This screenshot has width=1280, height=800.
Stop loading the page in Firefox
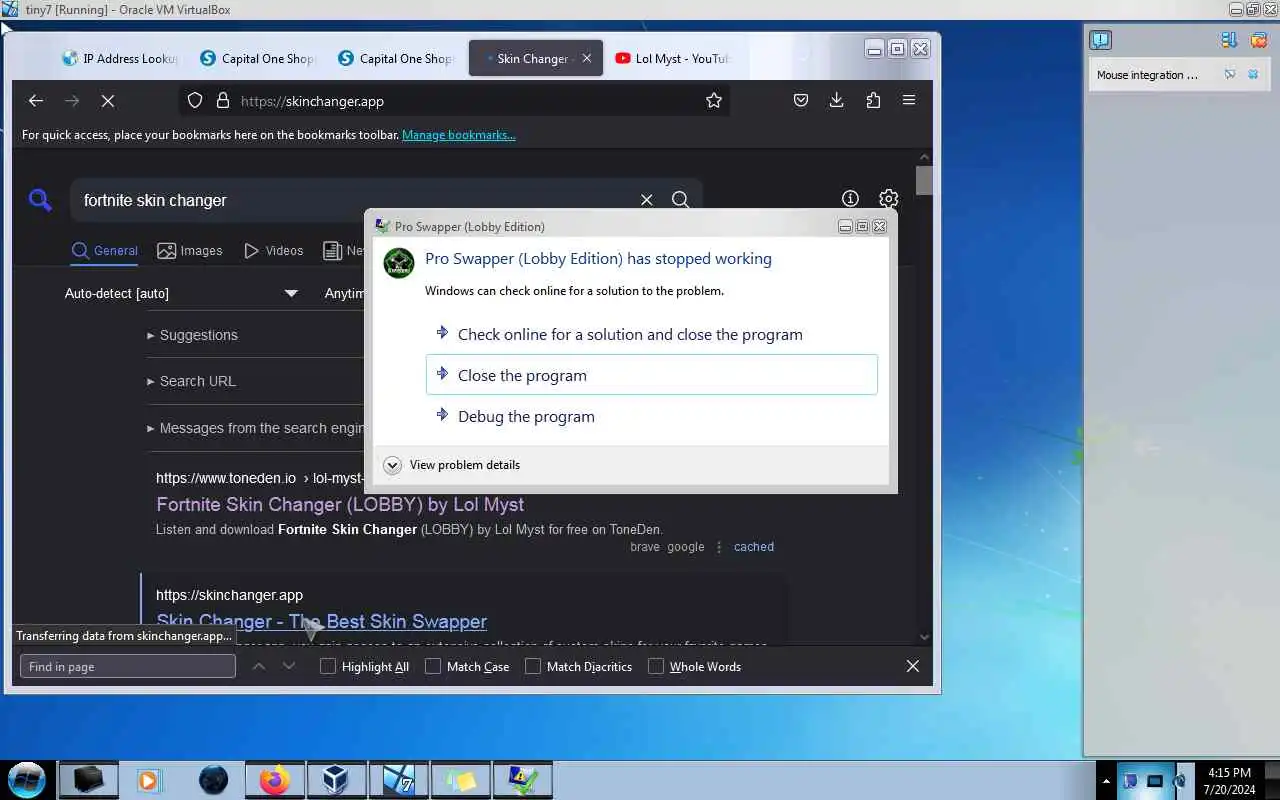[x=108, y=100]
